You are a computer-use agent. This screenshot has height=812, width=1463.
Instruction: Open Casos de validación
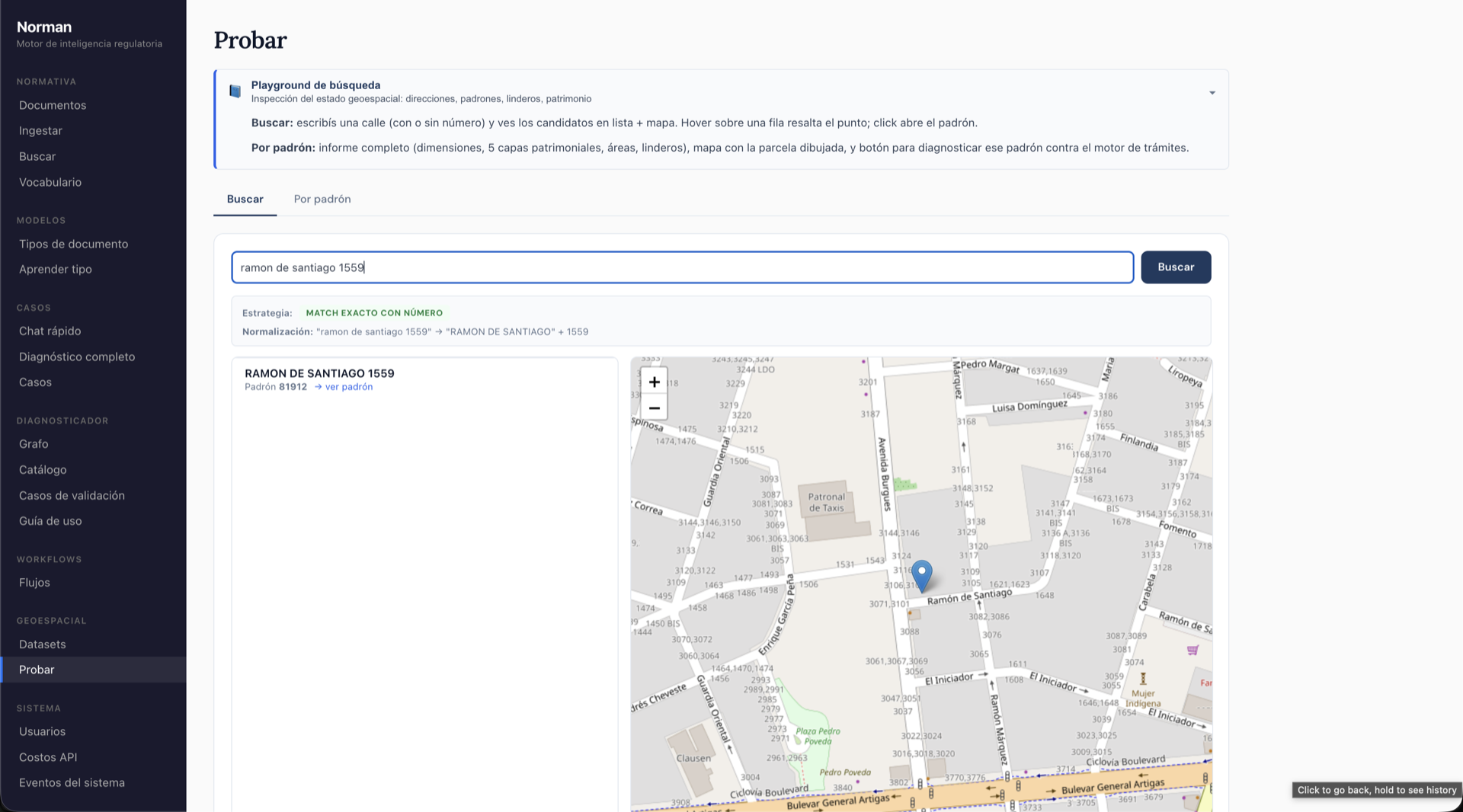(x=72, y=495)
